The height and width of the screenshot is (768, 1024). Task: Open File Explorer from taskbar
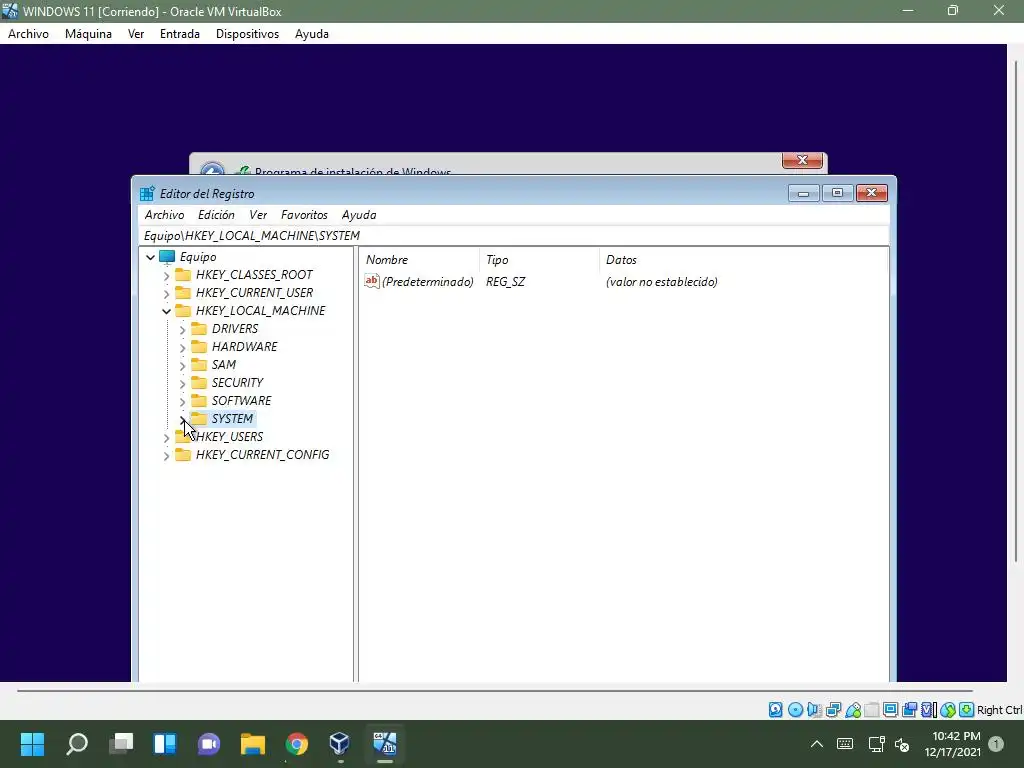point(253,744)
